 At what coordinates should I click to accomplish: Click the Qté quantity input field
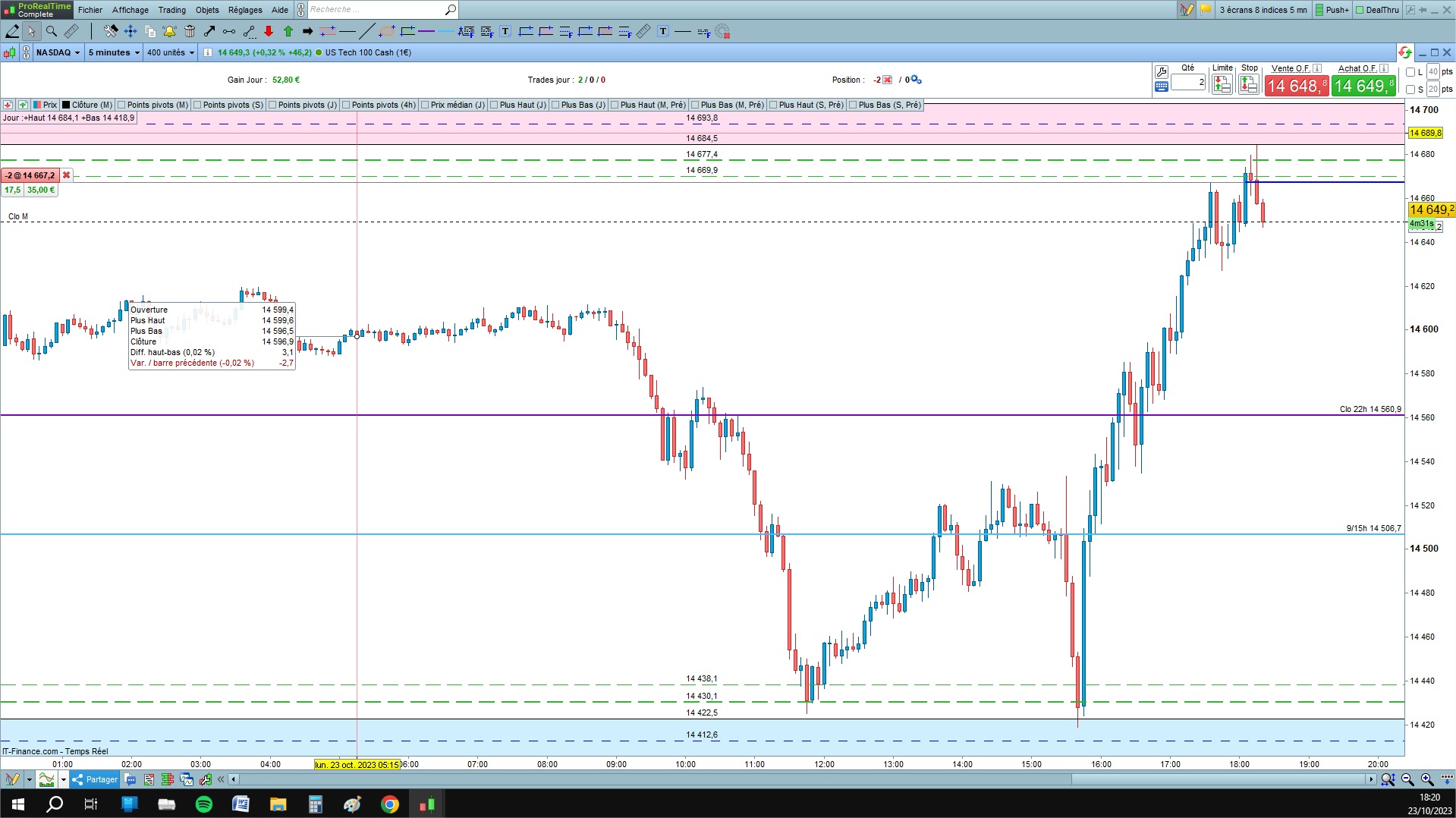[x=1188, y=82]
